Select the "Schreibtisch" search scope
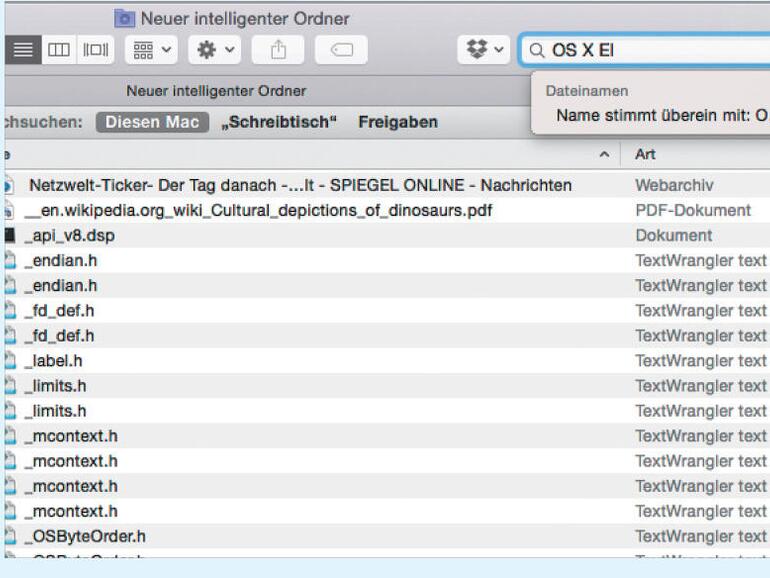This screenshot has width=770, height=578. (279, 122)
